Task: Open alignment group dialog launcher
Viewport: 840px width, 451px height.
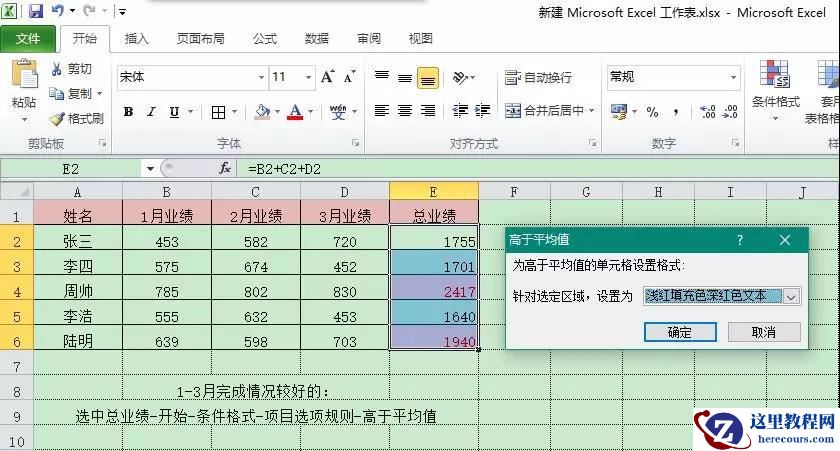Action: (592, 144)
